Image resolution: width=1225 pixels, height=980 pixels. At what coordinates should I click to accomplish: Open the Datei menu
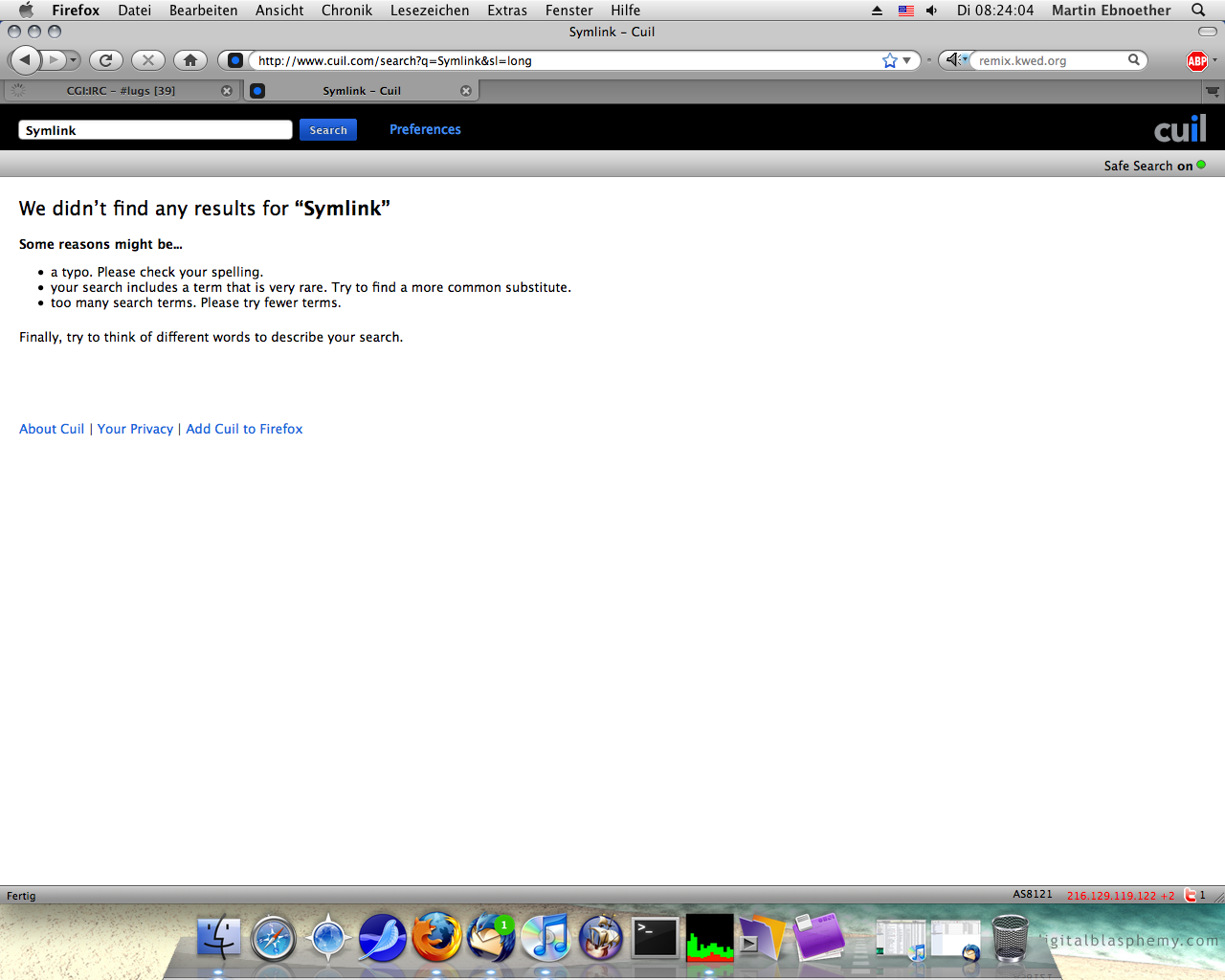135,10
